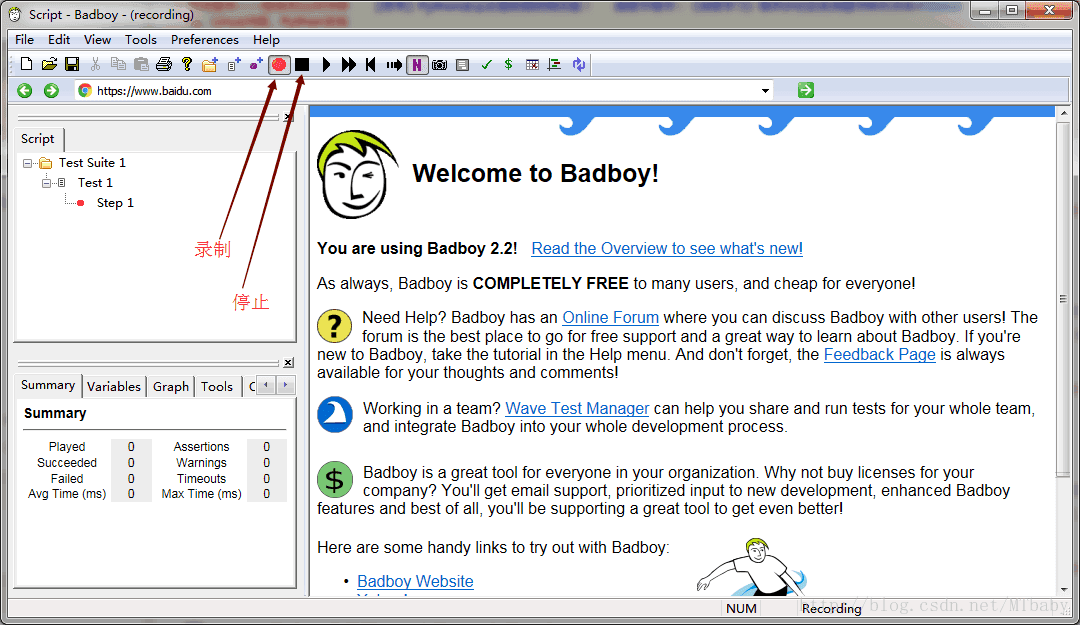The width and height of the screenshot is (1080, 625).
Task: Open the File menu
Action: click(x=24, y=40)
